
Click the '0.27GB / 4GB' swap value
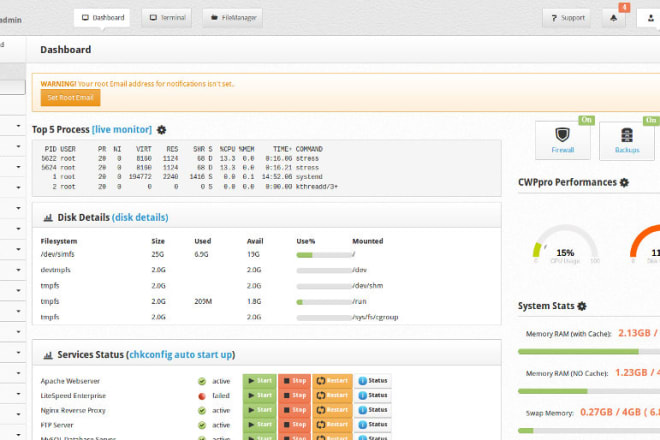tap(610, 412)
